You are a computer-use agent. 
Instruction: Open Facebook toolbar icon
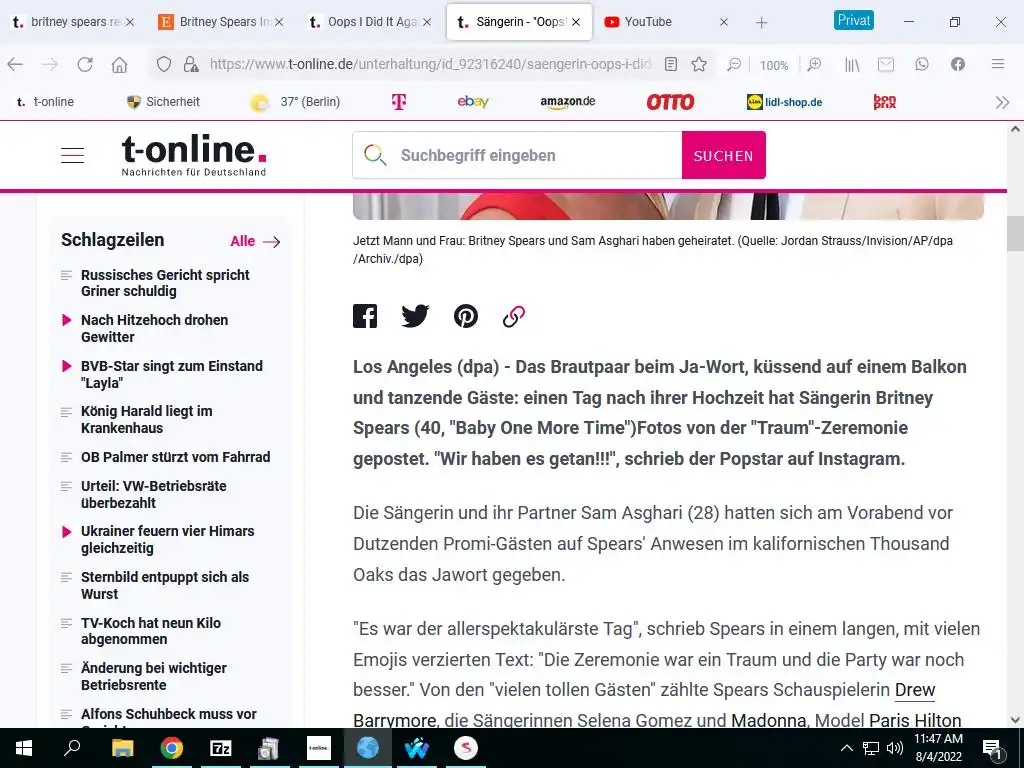957,64
